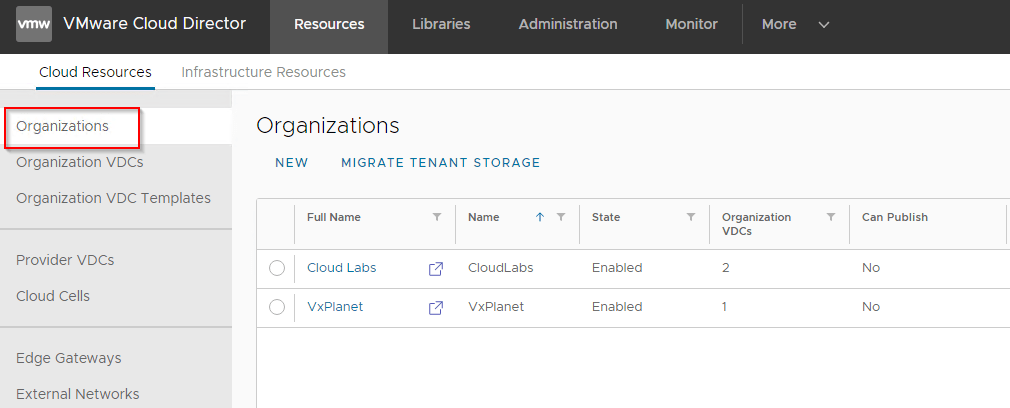Click Full Name column filter icon

point(436,217)
